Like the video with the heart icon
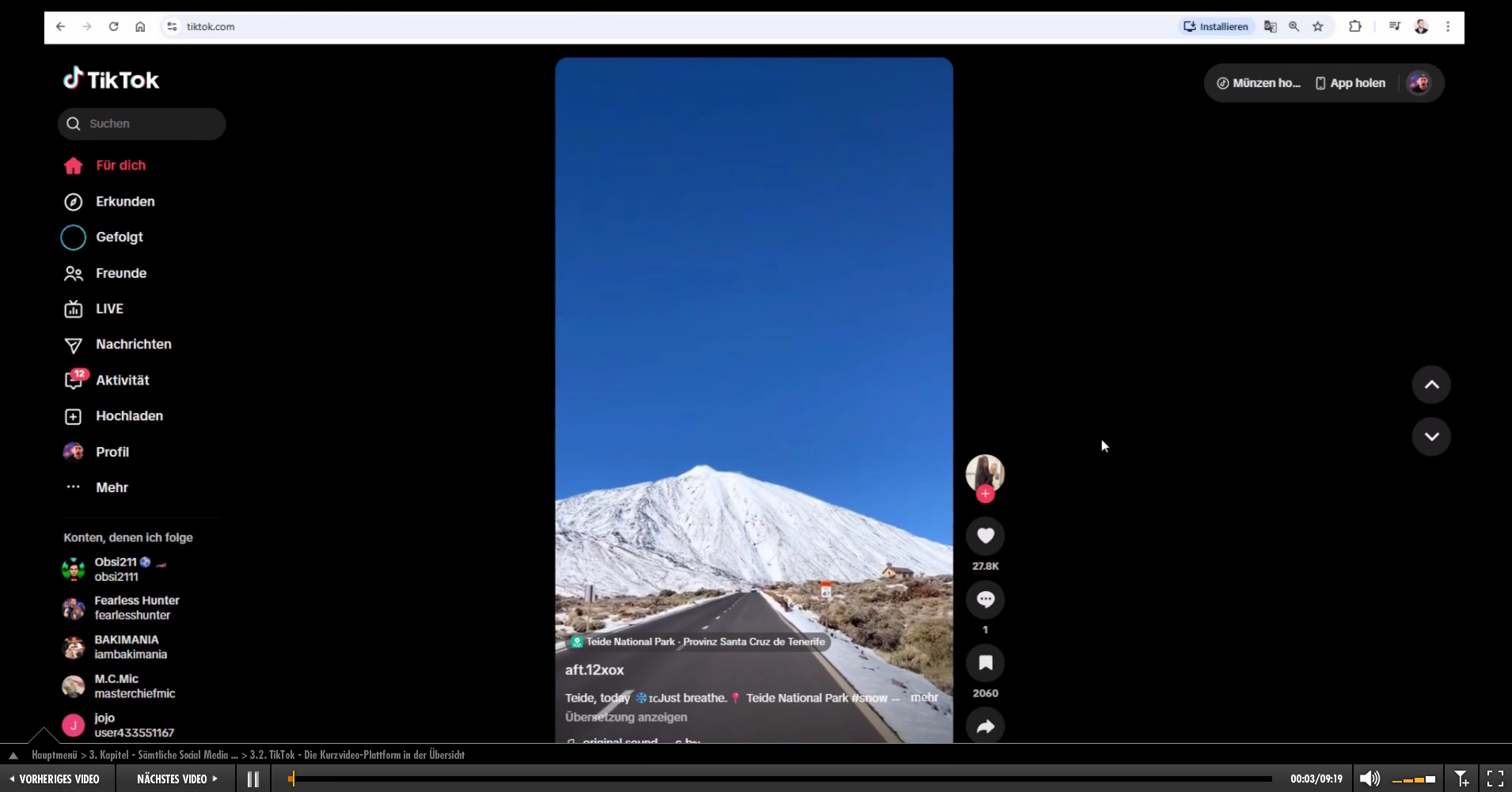1512x792 pixels. 985,536
